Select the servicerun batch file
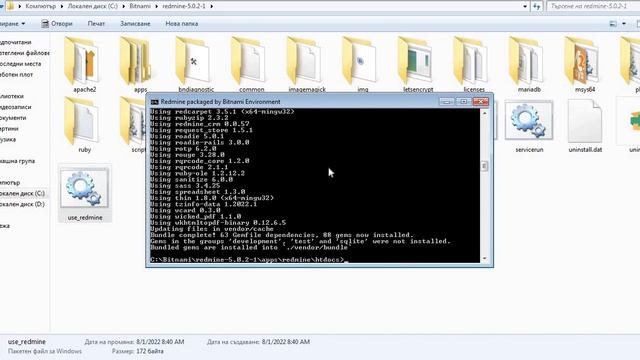The height and width of the screenshot is (360, 640). click(x=529, y=125)
